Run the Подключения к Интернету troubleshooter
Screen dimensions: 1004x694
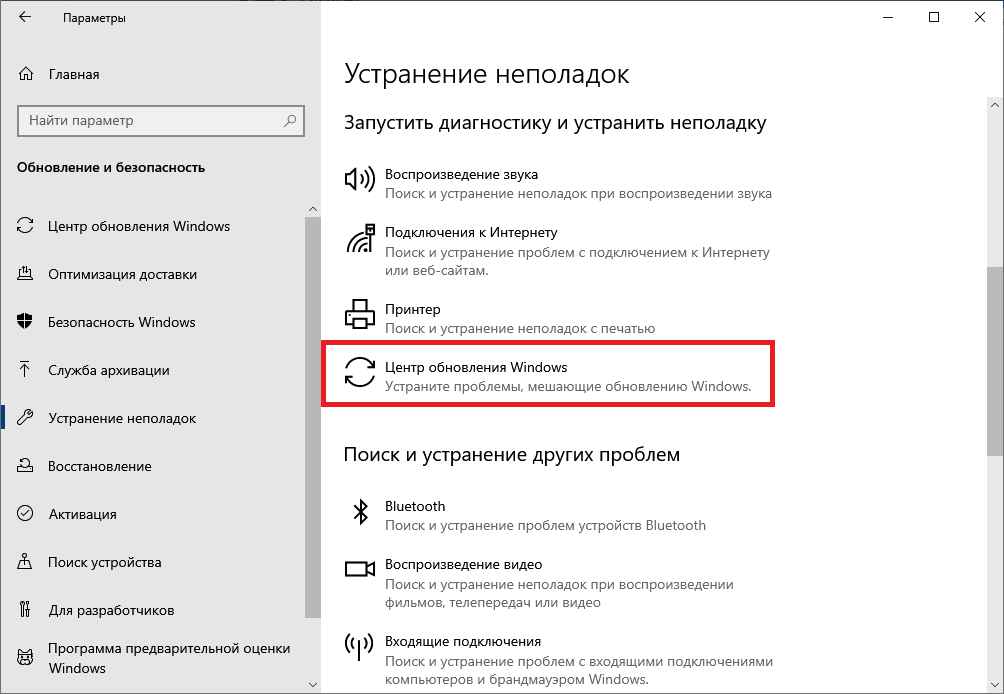pos(558,251)
